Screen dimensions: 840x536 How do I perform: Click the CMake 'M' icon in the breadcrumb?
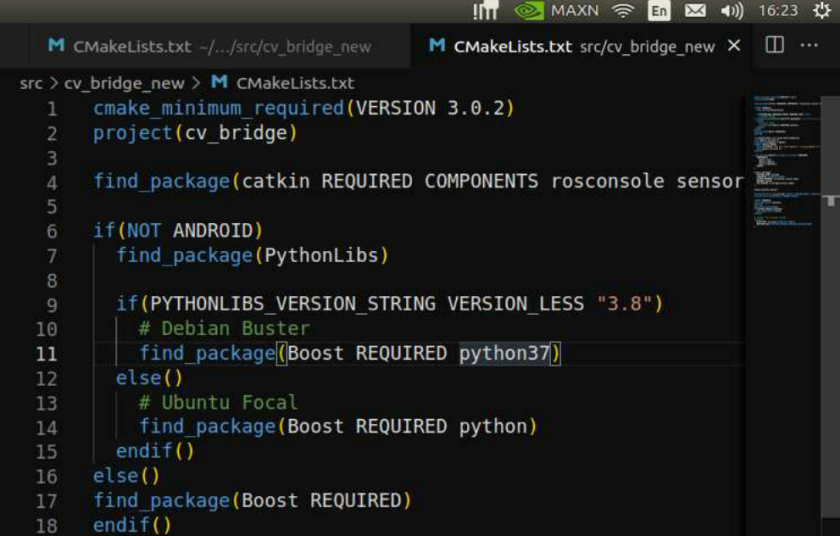pyautogui.click(x=219, y=82)
